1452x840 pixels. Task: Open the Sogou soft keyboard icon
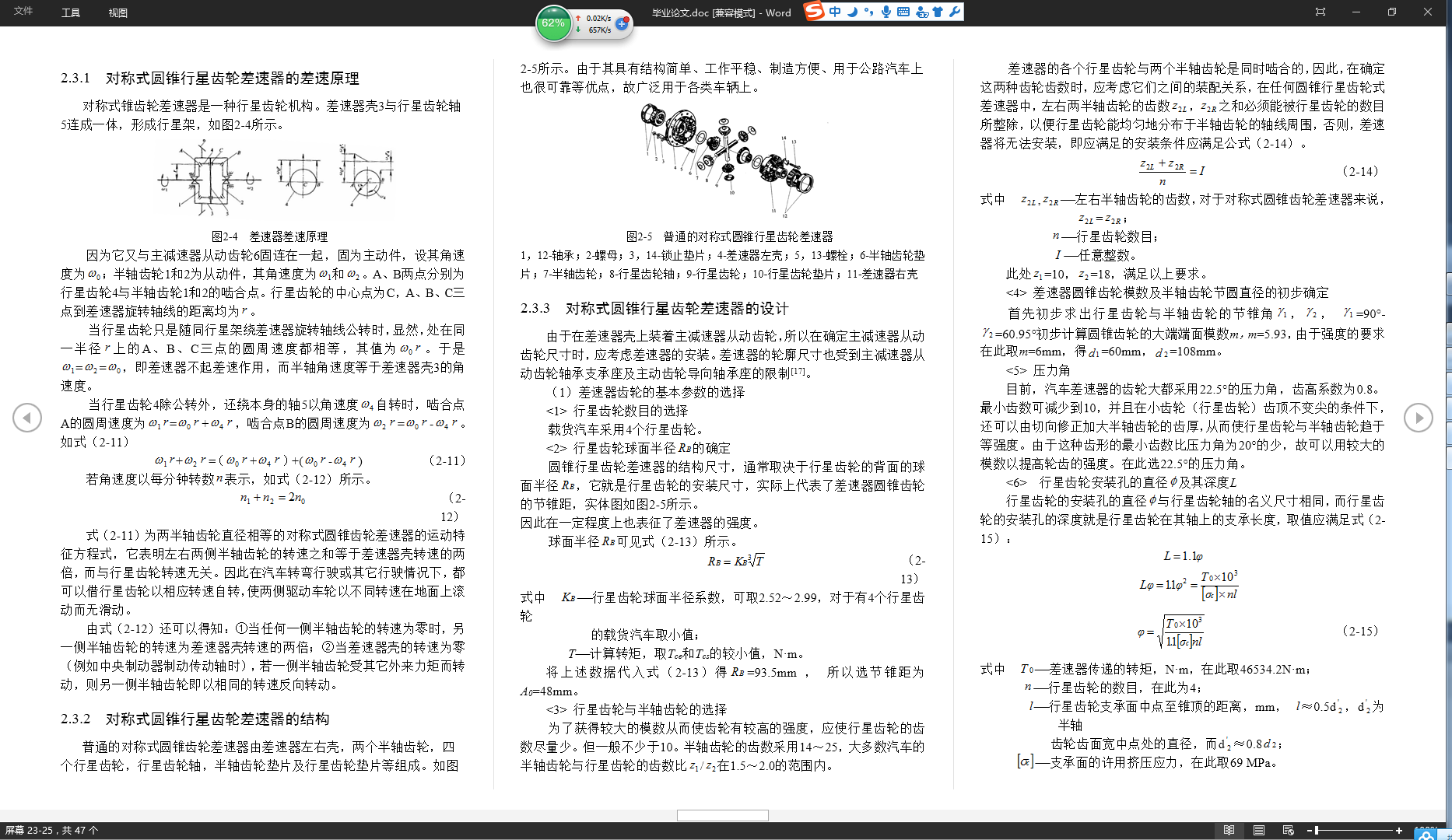(x=903, y=12)
